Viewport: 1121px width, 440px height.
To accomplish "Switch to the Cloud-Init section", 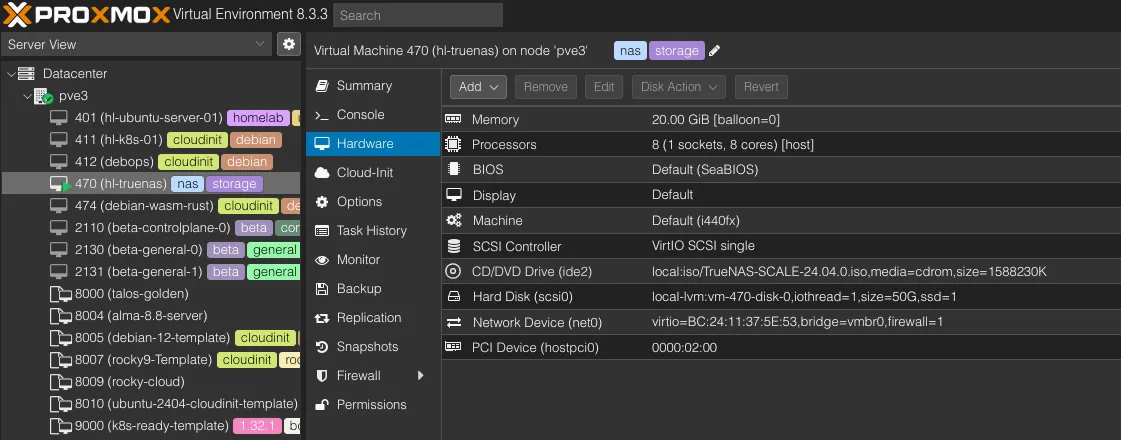I will tap(364, 173).
